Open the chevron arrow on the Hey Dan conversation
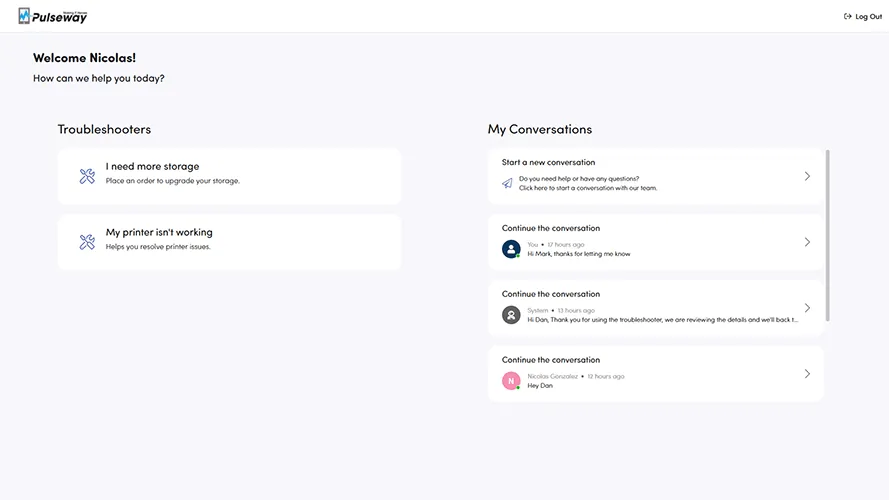 [807, 374]
